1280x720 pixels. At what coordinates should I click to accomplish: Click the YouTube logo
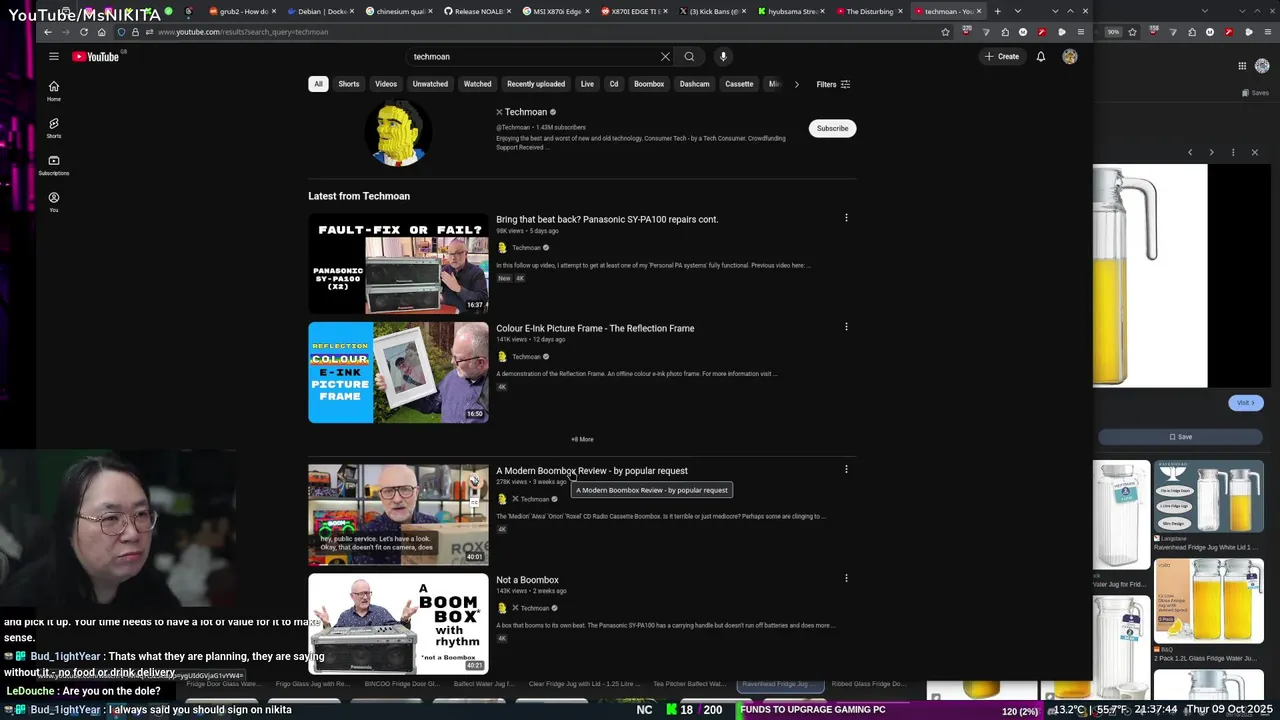click(96, 57)
